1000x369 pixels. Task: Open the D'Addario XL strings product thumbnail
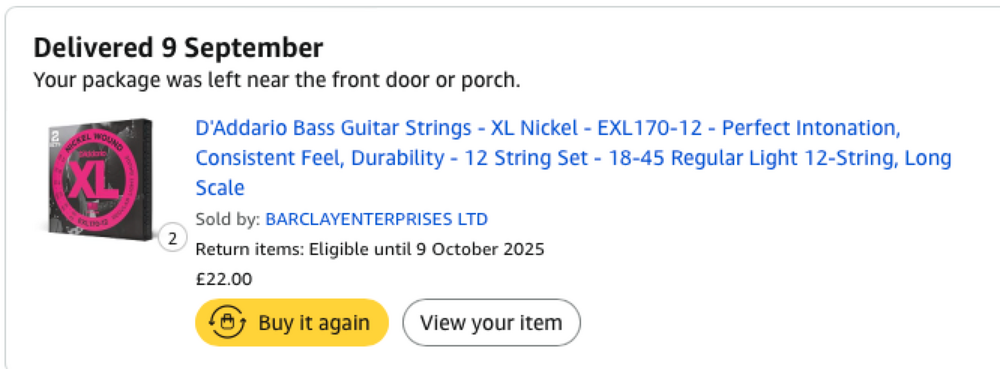pos(99,179)
